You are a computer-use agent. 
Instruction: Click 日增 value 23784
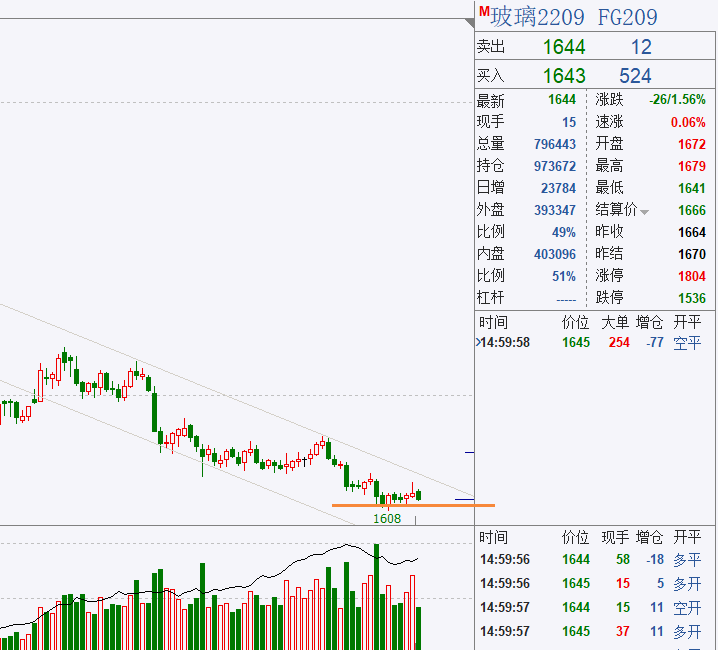tap(558, 188)
